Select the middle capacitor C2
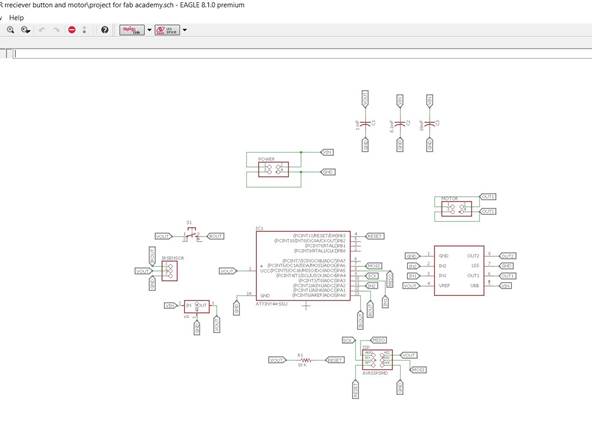This screenshot has height=426, width=592. click(x=400, y=123)
